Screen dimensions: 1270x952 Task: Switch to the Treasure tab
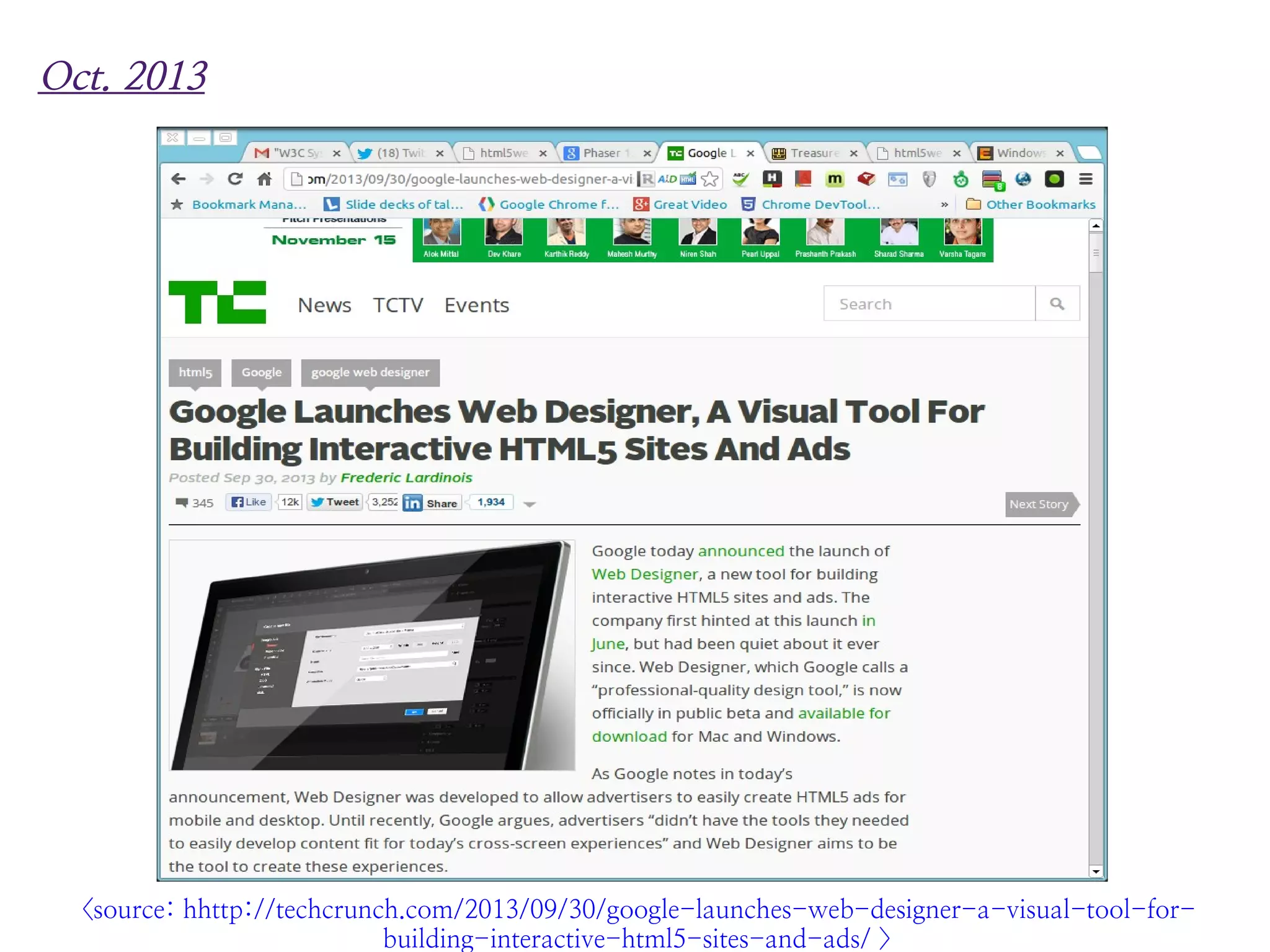click(814, 153)
